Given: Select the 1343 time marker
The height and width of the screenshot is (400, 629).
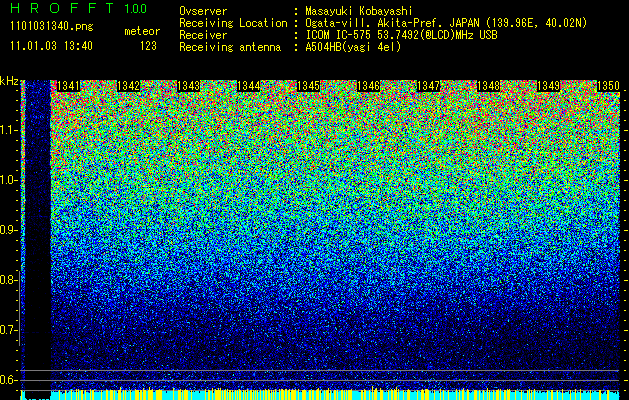Looking at the screenshot, I should [189, 86].
